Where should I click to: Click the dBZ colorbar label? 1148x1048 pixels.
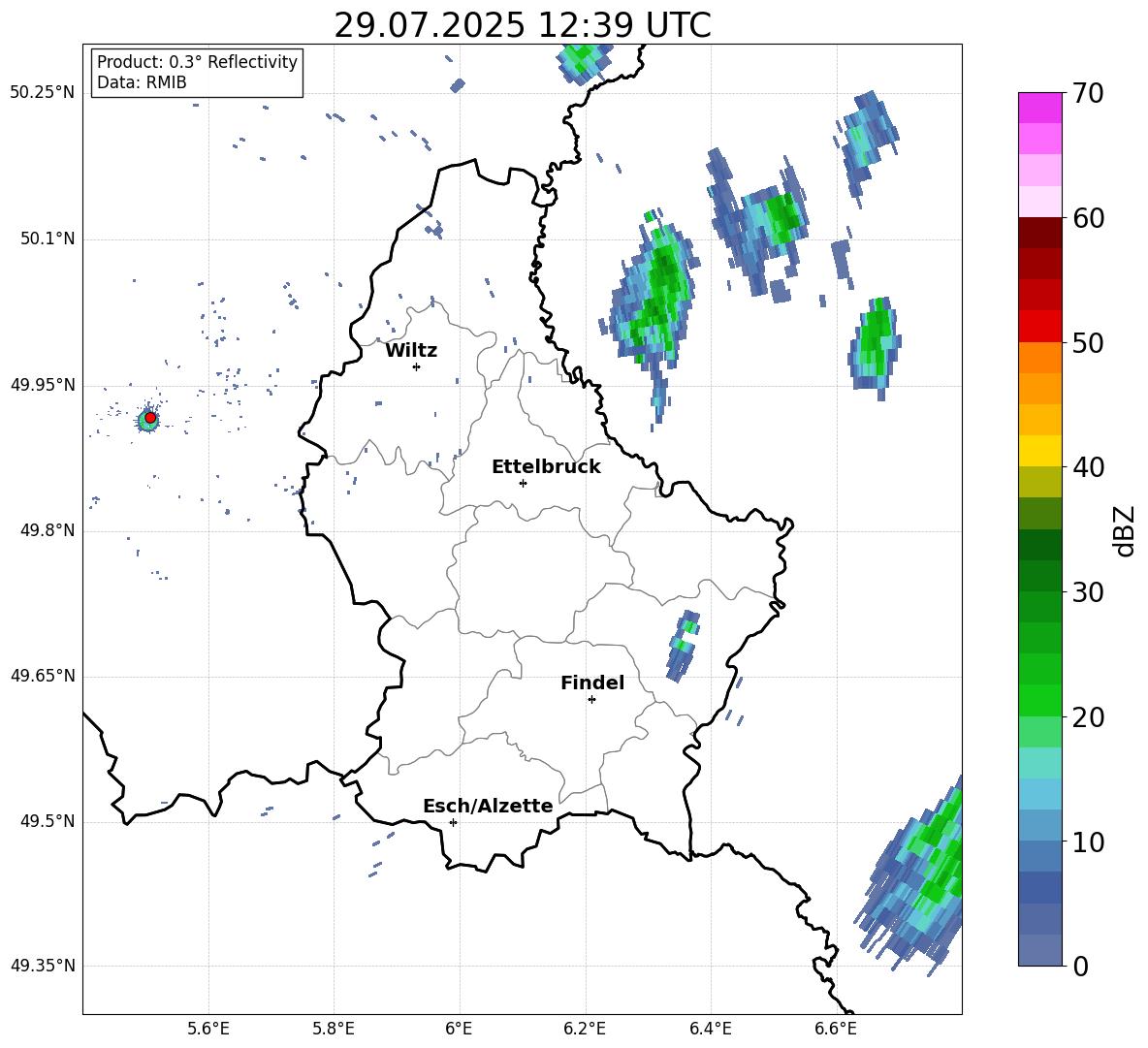[x=1124, y=530]
